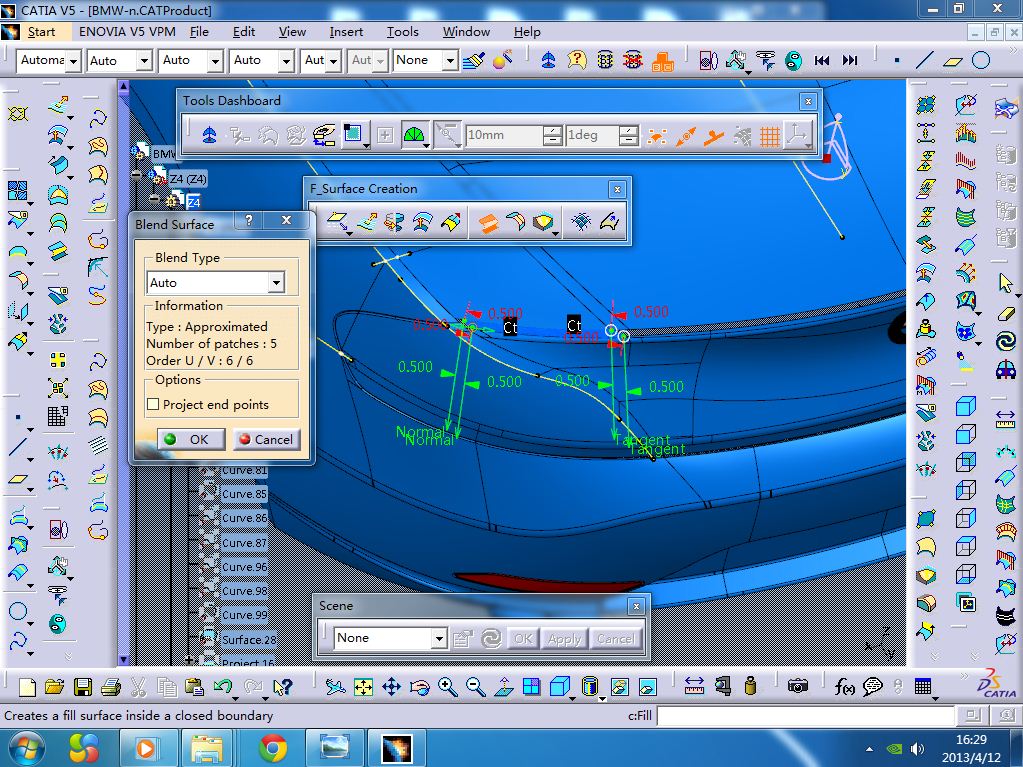Select Curve.85 in the specification tree

coord(244,494)
